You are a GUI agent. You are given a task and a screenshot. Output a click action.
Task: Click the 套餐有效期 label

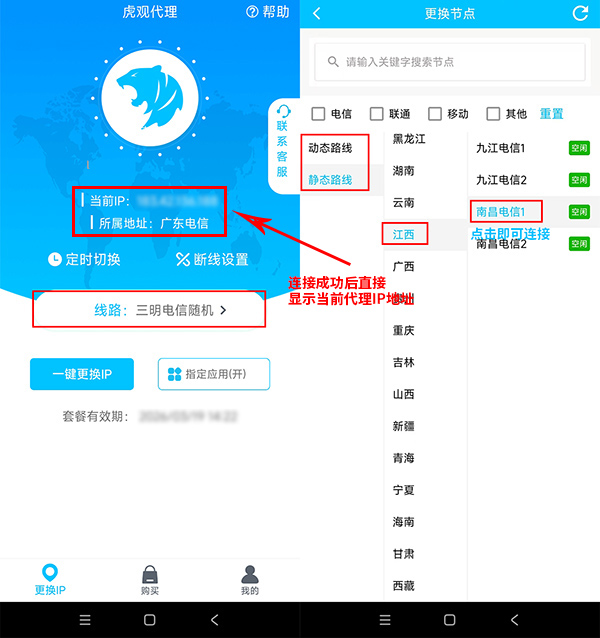[x=95, y=416]
